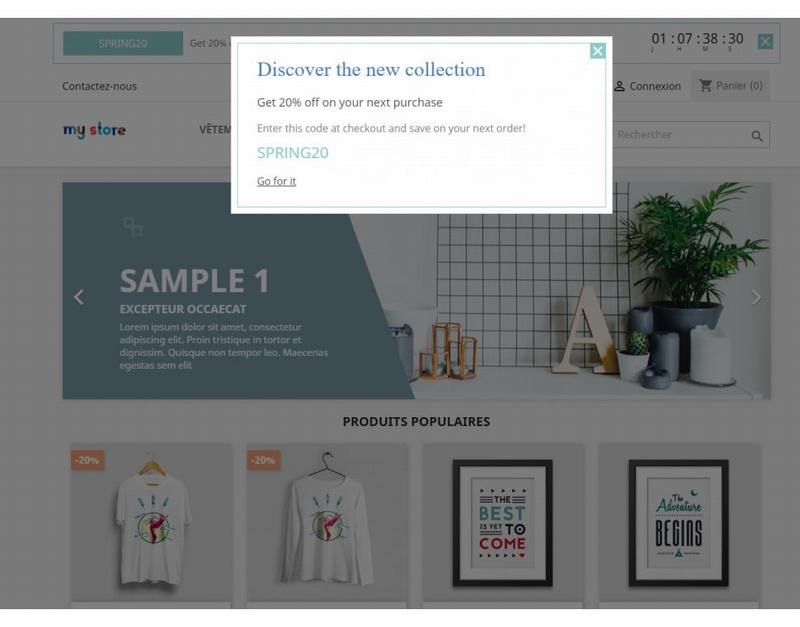Focus the Rechercher search field
Viewport: 800px width, 627px height.
pyautogui.click(x=682, y=135)
